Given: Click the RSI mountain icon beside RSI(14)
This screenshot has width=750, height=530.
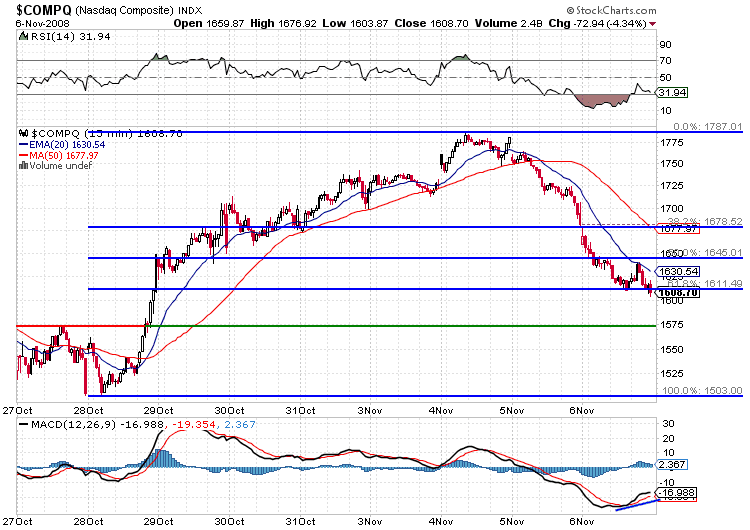Looking at the screenshot, I should [x=23, y=36].
